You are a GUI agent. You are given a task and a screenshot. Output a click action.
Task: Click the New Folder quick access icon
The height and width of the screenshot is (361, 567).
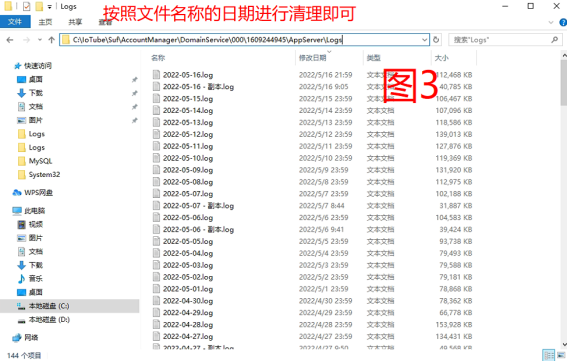[39, 6]
